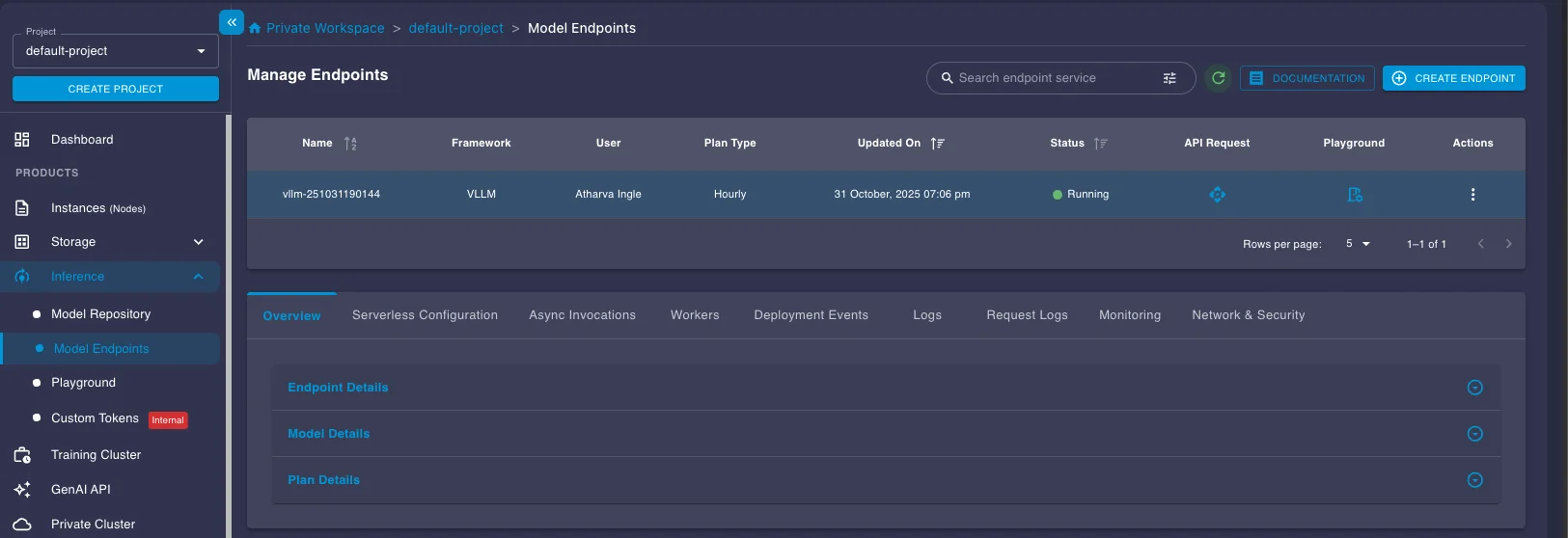Open the Deployment Events tab
The width and height of the screenshot is (1568, 538).
pyautogui.click(x=811, y=315)
